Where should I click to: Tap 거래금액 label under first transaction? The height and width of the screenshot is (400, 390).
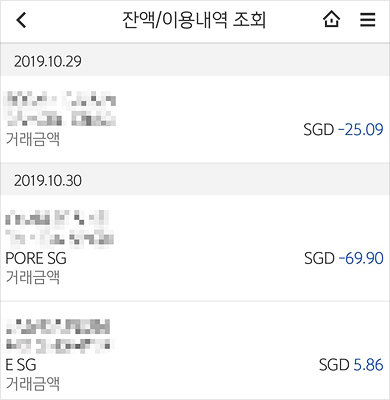point(33,138)
